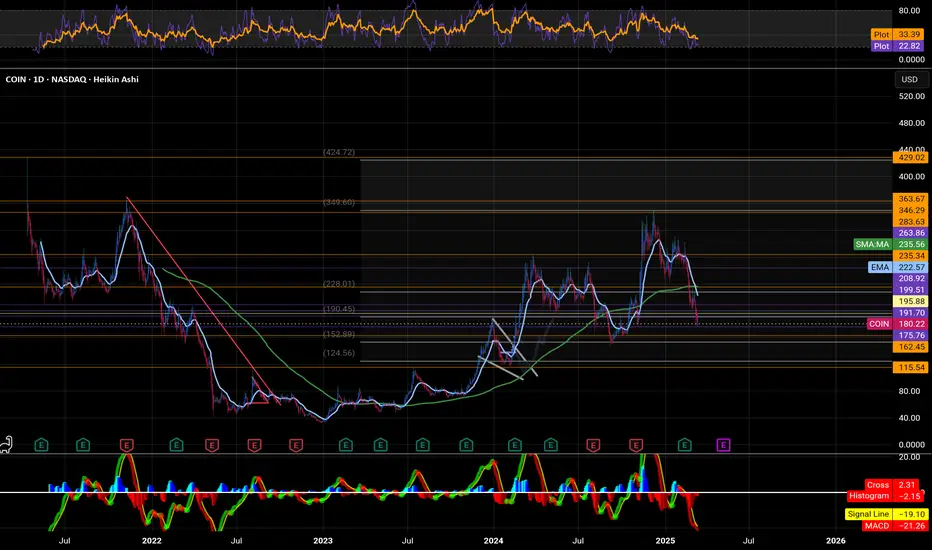Open the USD currency selector

(909, 79)
